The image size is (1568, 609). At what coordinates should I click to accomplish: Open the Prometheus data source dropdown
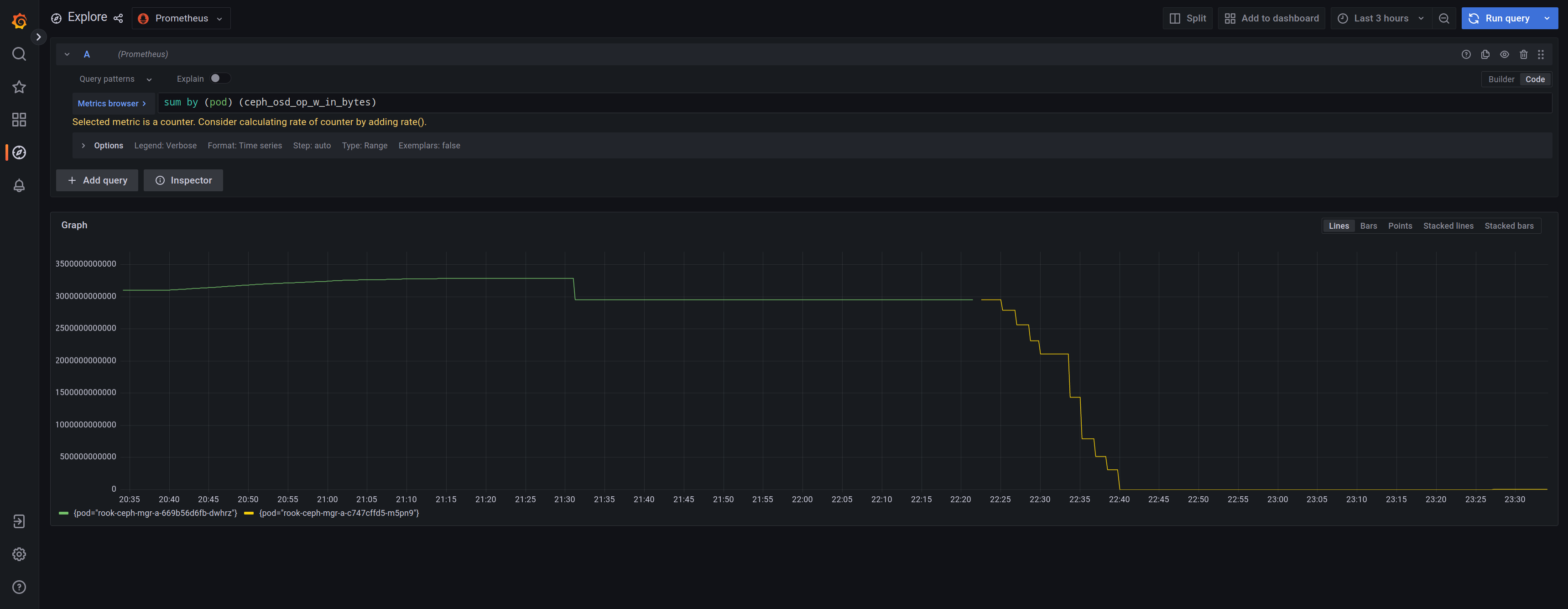pyautogui.click(x=181, y=18)
